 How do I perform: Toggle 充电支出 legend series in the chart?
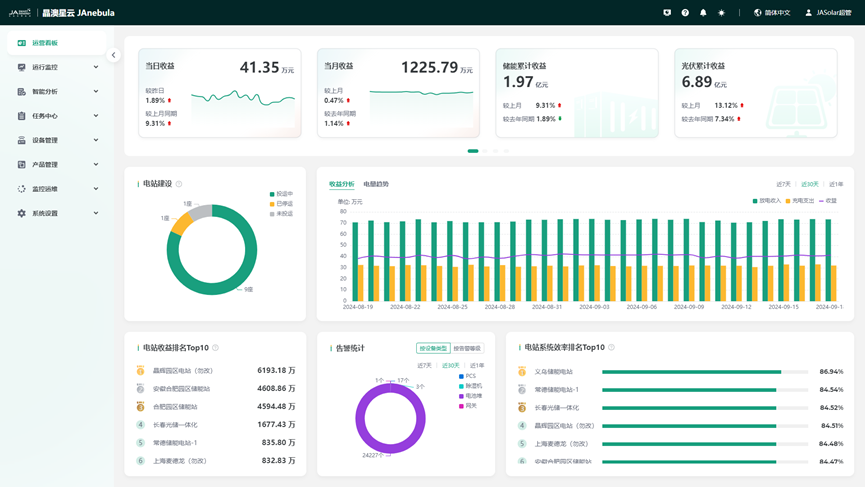(x=802, y=201)
